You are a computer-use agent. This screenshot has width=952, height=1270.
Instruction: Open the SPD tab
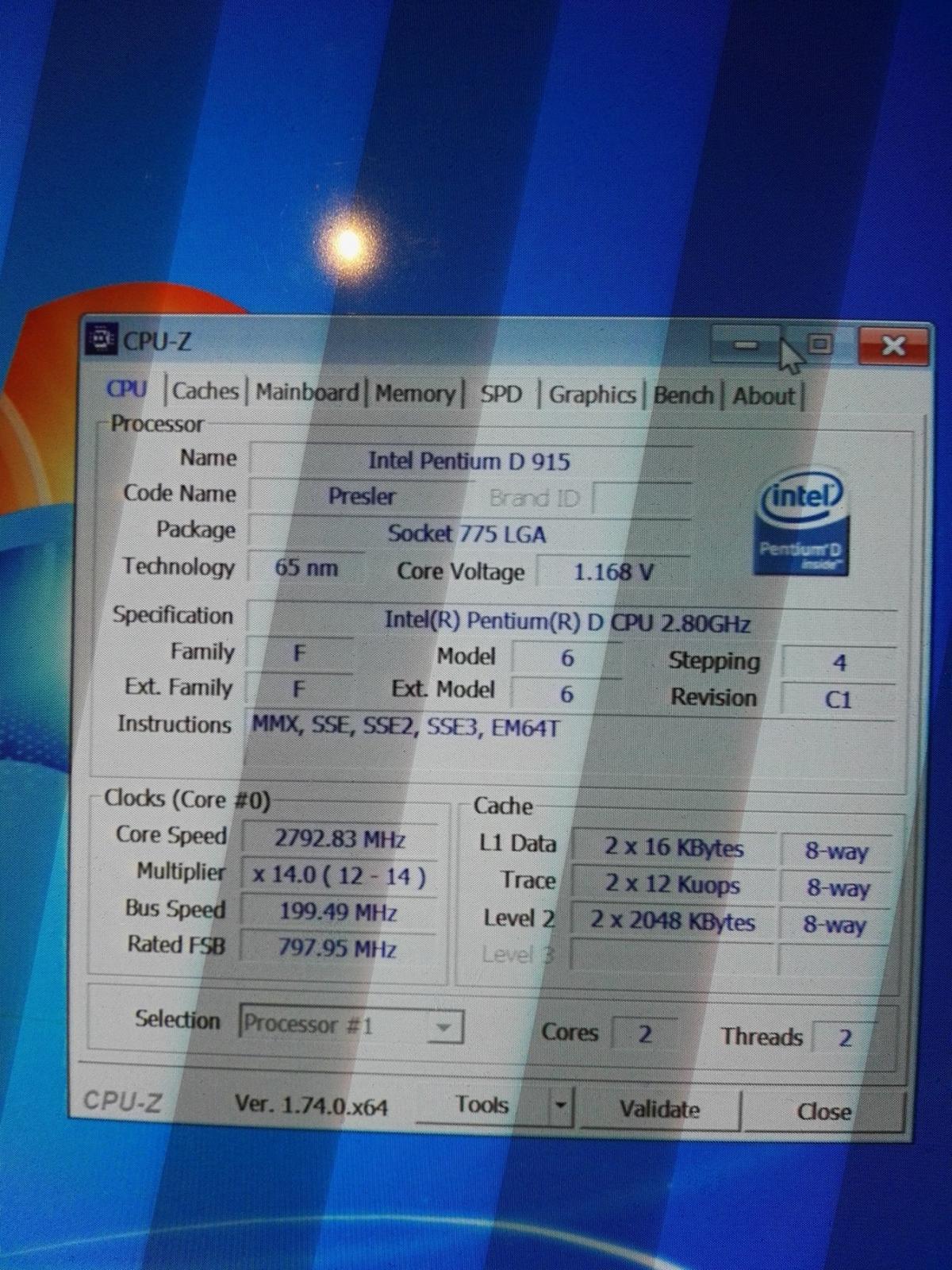point(501,394)
